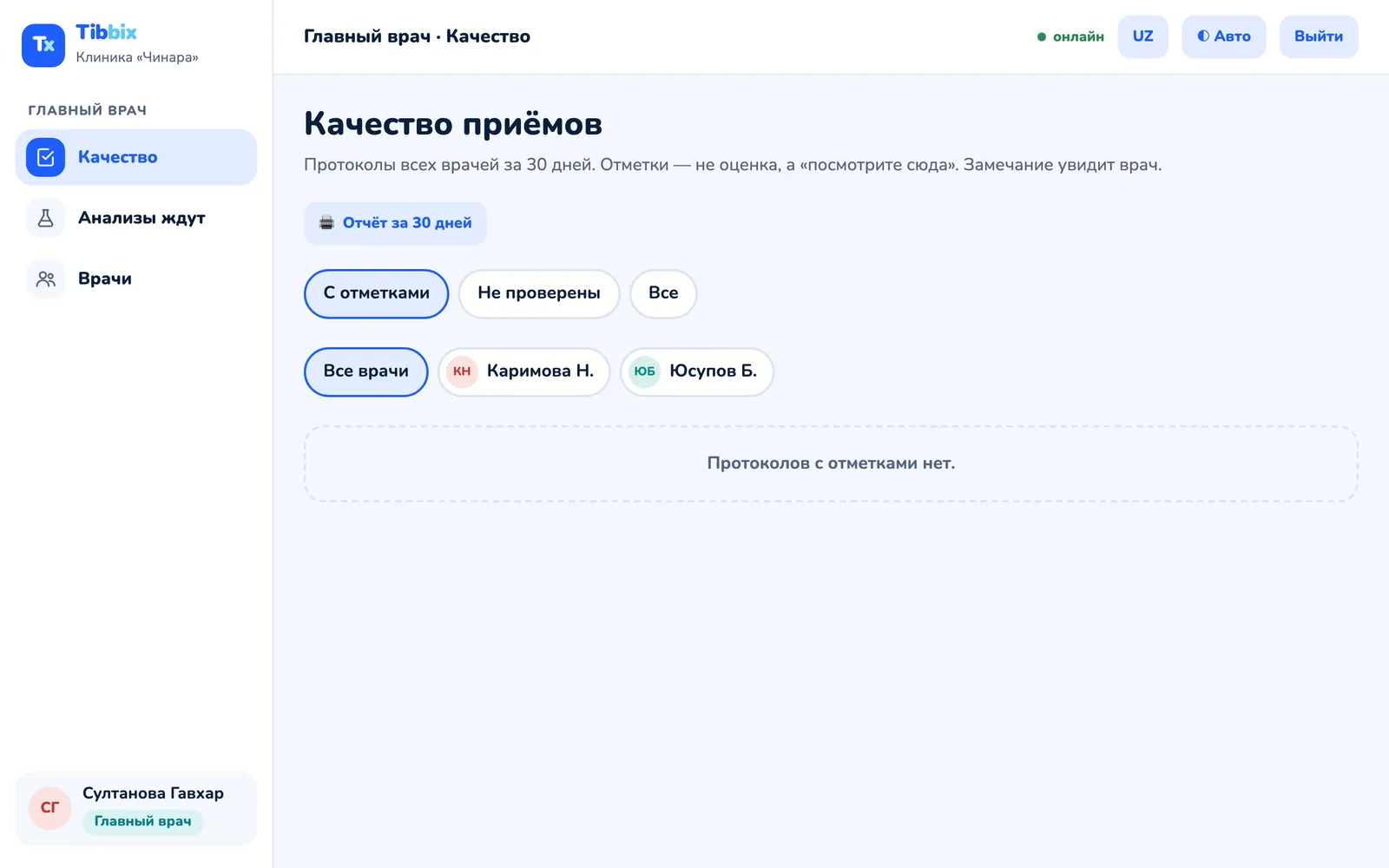This screenshot has height=868, width=1389.
Task: Filter protocols by С отметками
Action: click(376, 293)
